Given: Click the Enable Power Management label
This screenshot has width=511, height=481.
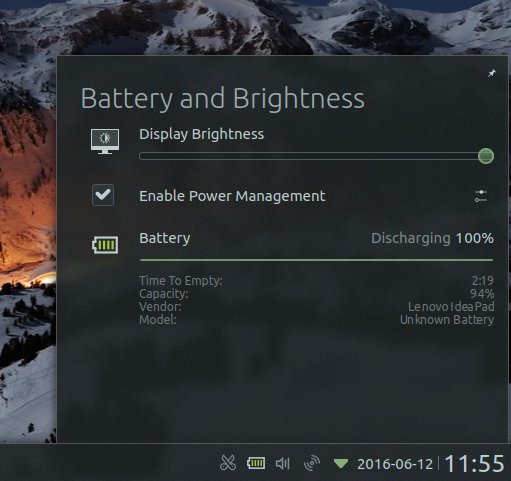Looking at the screenshot, I should pos(232,196).
